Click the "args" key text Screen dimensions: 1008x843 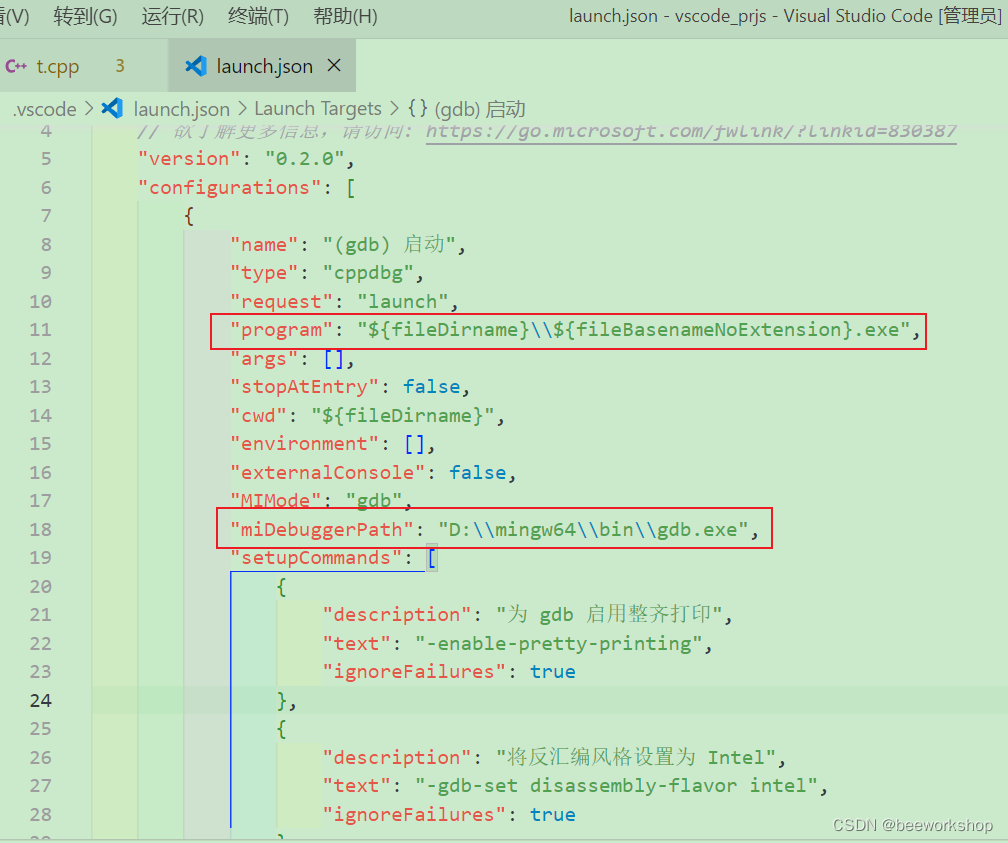264,358
